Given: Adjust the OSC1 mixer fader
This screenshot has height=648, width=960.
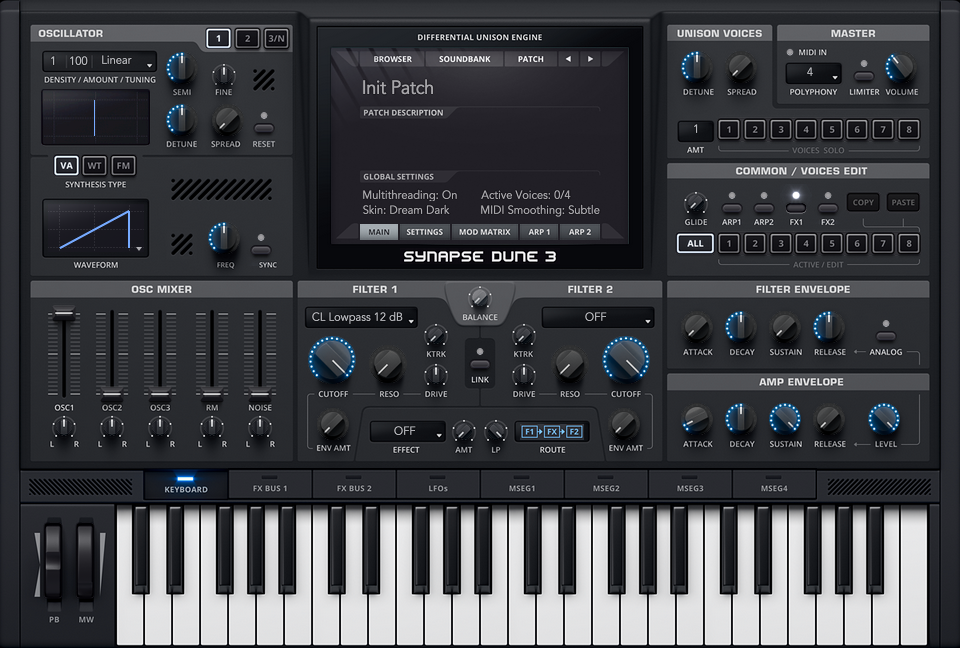Looking at the screenshot, I should pos(64,315).
